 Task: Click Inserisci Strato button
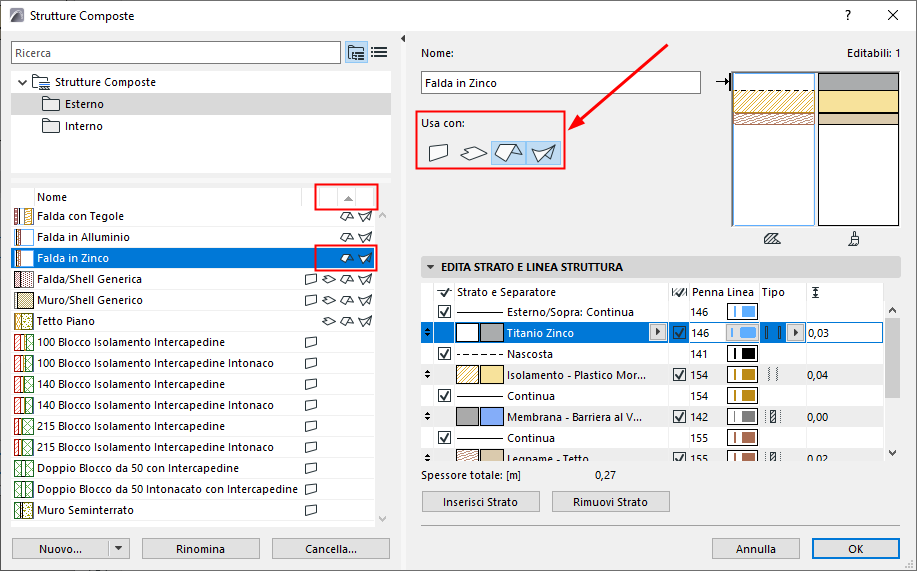480,502
